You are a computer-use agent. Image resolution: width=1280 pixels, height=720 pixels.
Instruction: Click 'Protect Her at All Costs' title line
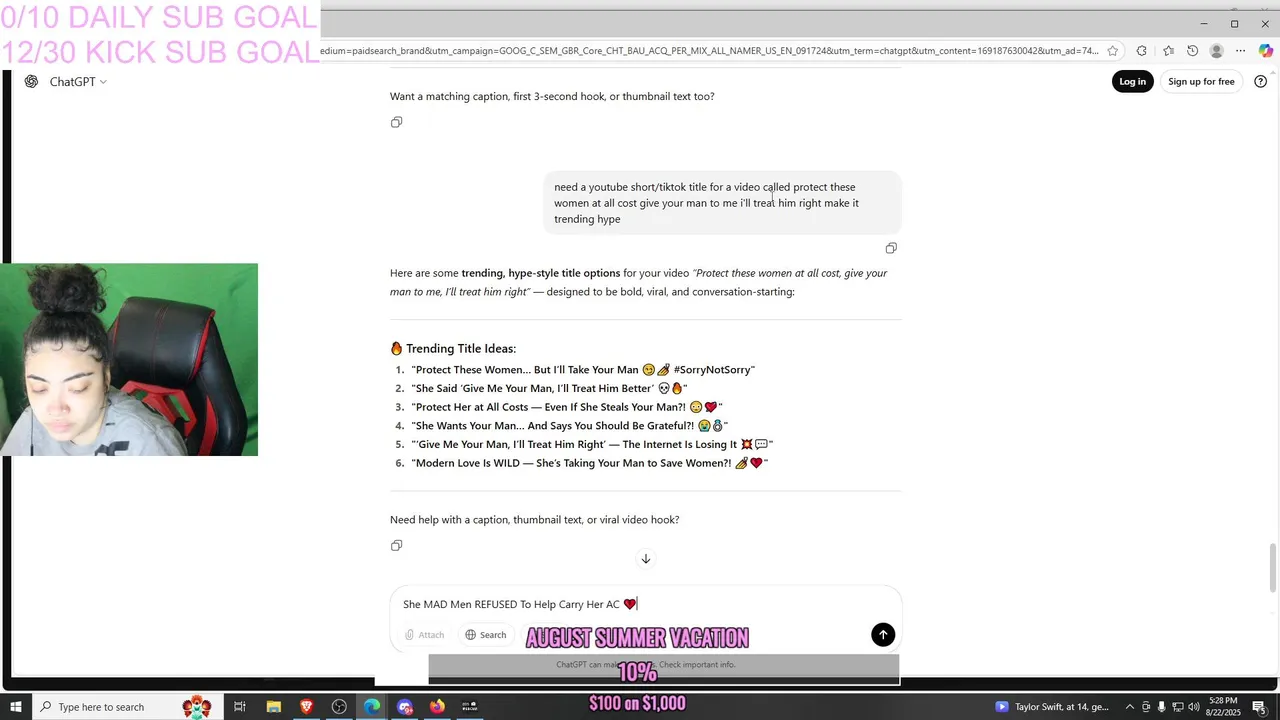[566, 407]
